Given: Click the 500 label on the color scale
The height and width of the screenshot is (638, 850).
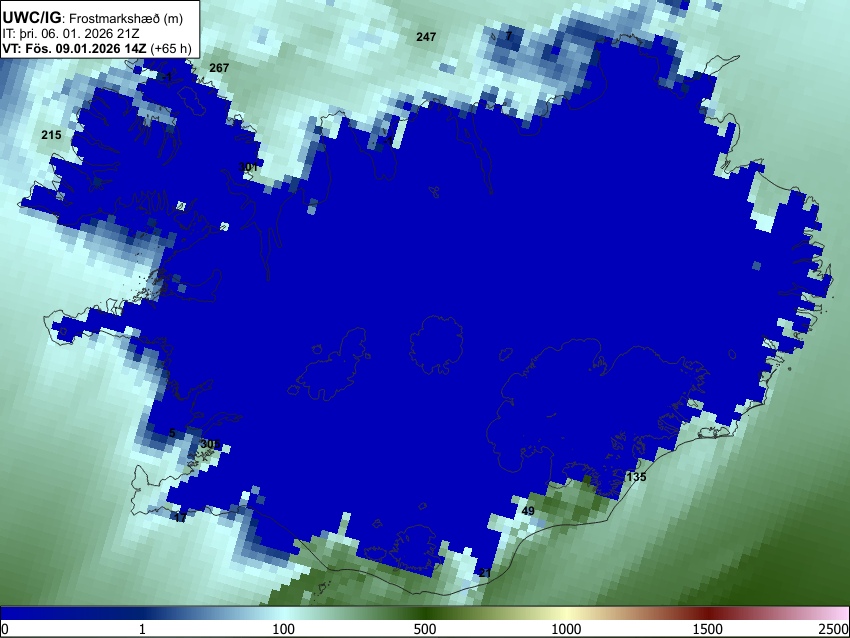Looking at the screenshot, I should (x=425, y=629).
